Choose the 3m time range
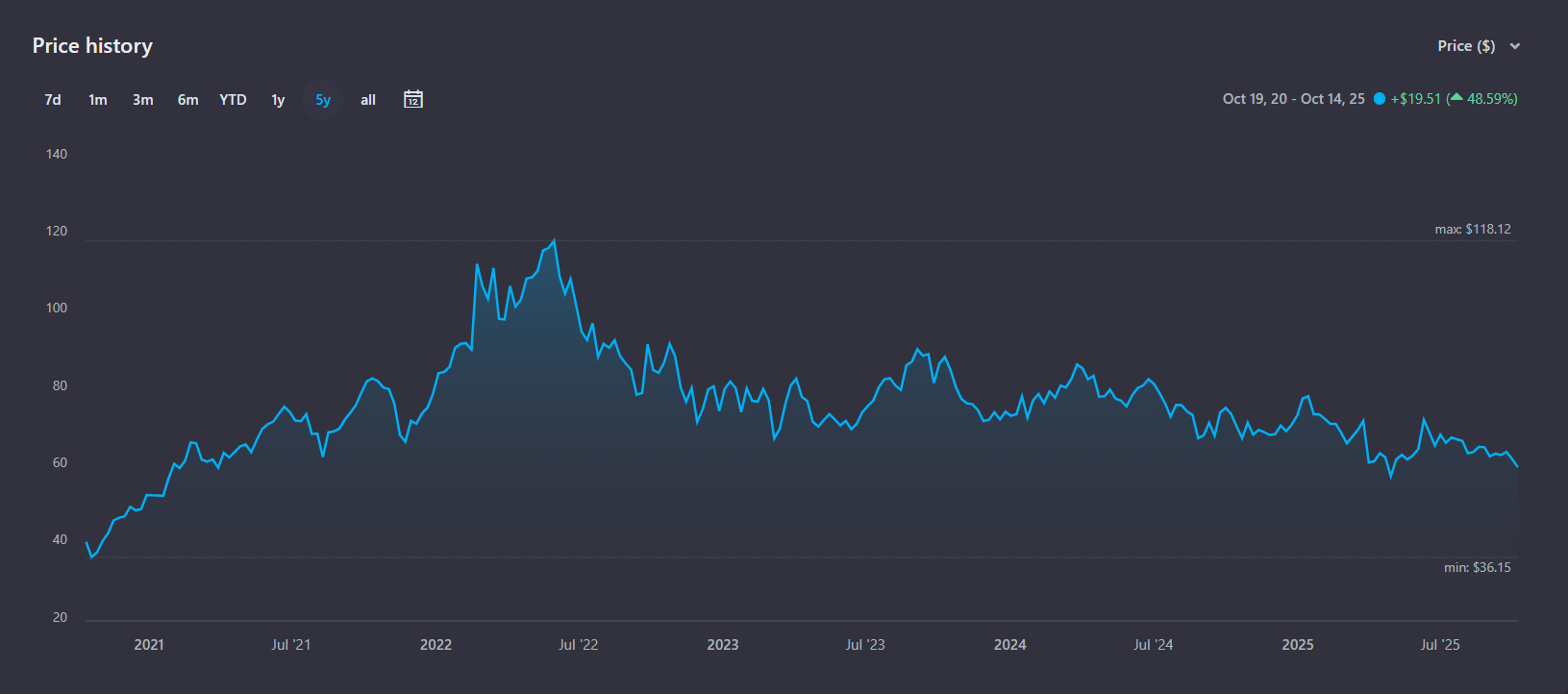This screenshot has height=694, width=1568. (143, 100)
